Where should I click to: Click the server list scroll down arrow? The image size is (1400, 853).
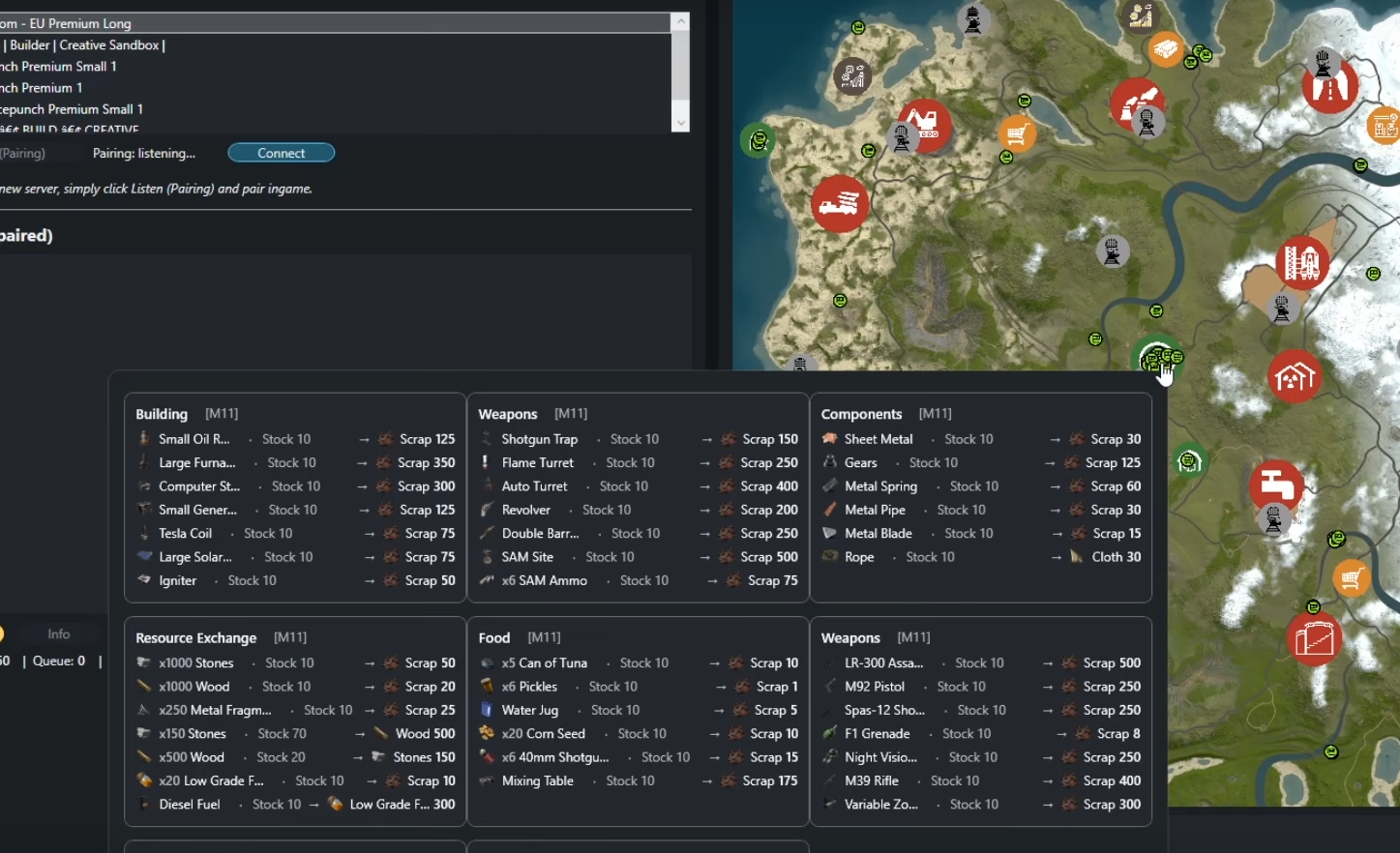pos(681,123)
